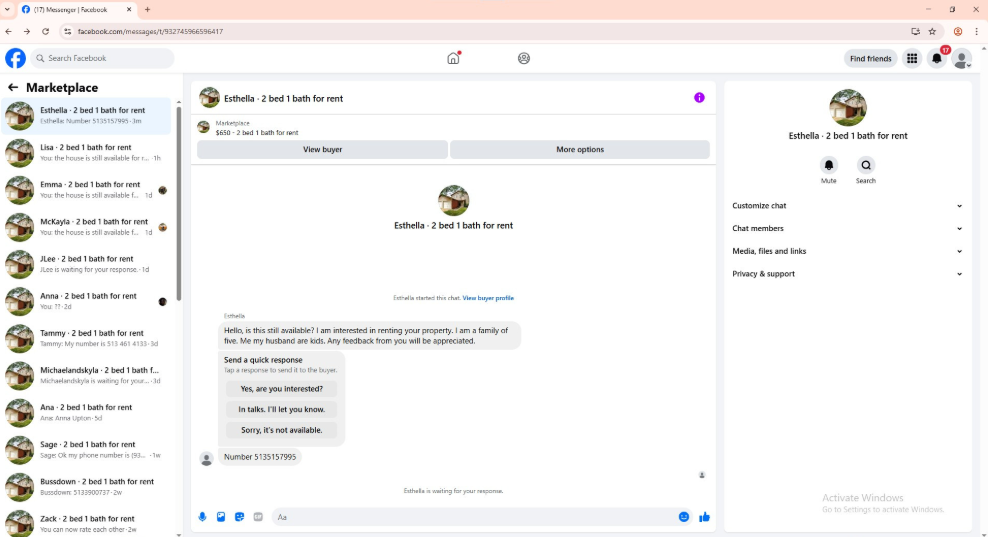Open the Zack conversation

pyautogui.click(x=86, y=523)
